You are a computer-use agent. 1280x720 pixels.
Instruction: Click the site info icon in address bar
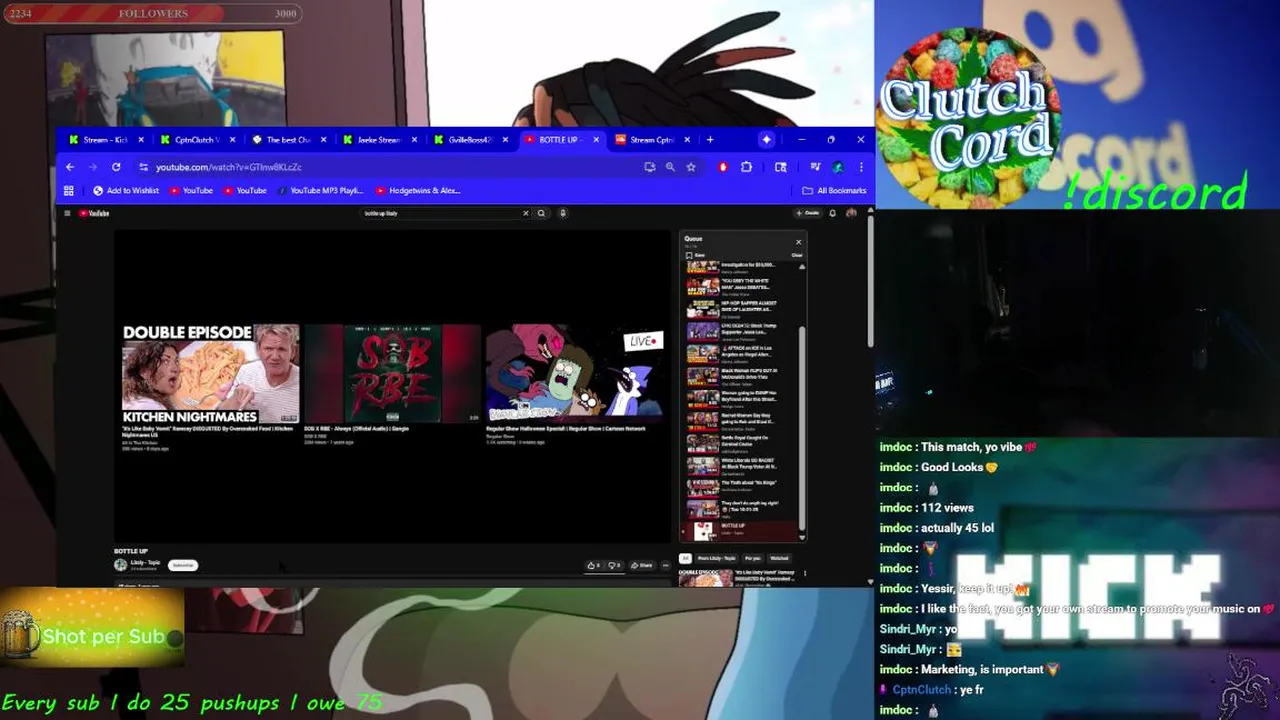[144, 167]
